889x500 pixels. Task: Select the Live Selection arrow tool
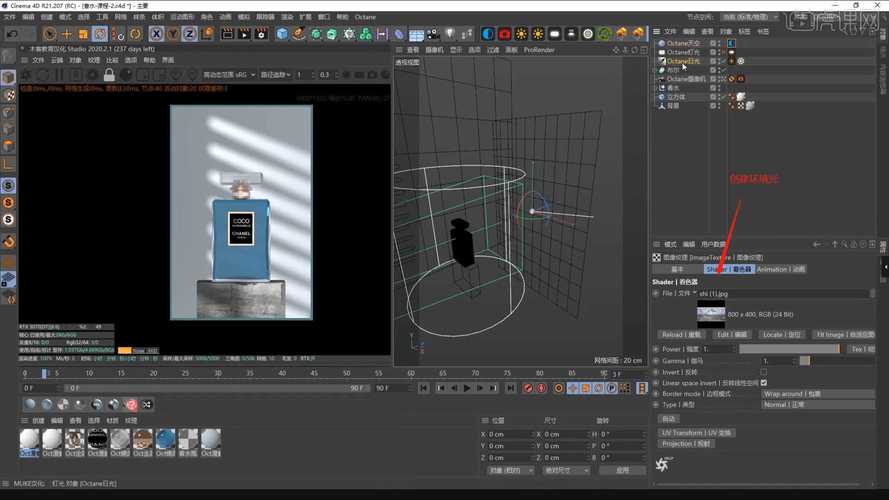49,35
